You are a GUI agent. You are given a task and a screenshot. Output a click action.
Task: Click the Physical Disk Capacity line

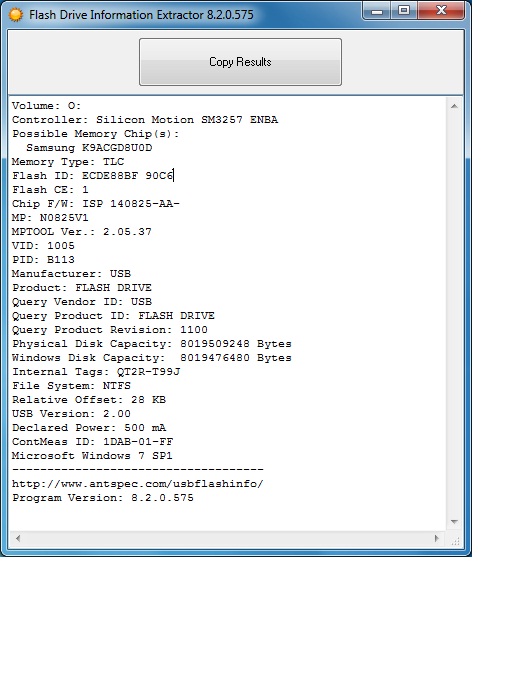[x=152, y=344]
